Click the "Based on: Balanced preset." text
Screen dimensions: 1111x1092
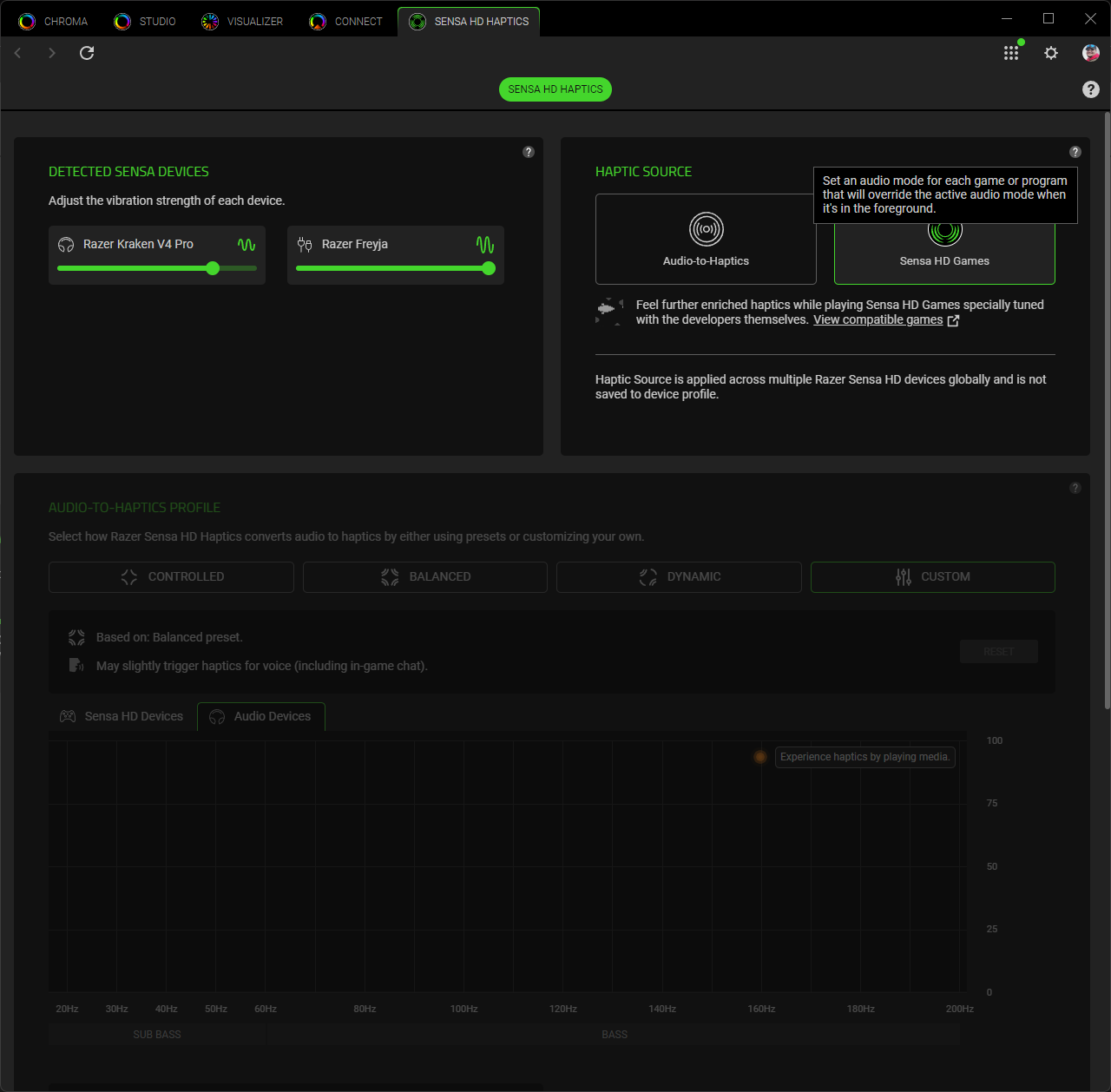pos(169,637)
